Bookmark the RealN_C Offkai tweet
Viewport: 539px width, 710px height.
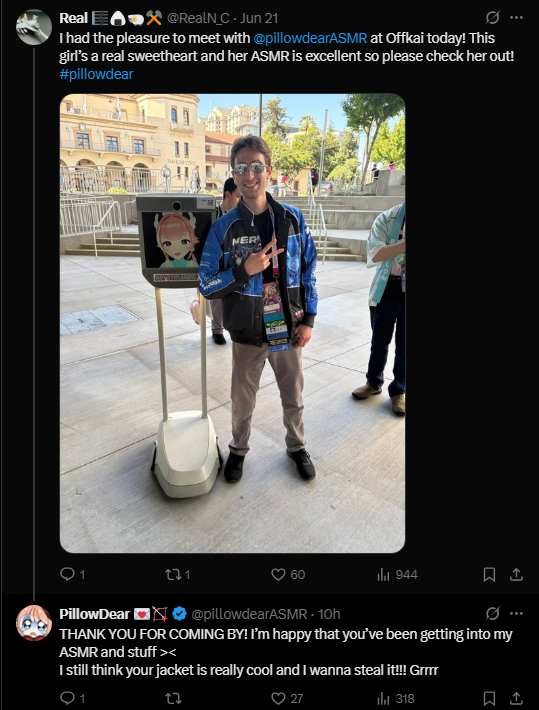point(489,575)
